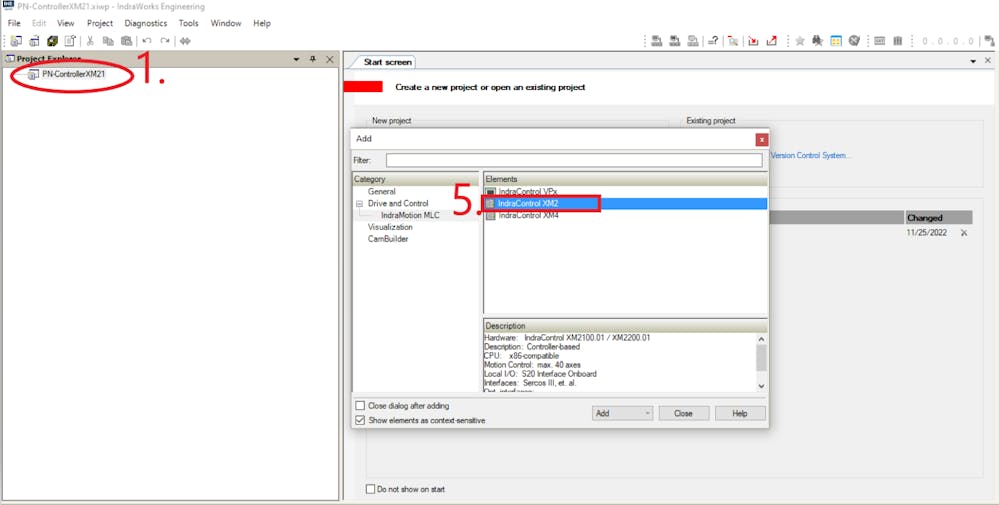Select General category
This screenshot has width=999, height=505.
point(382,191)
